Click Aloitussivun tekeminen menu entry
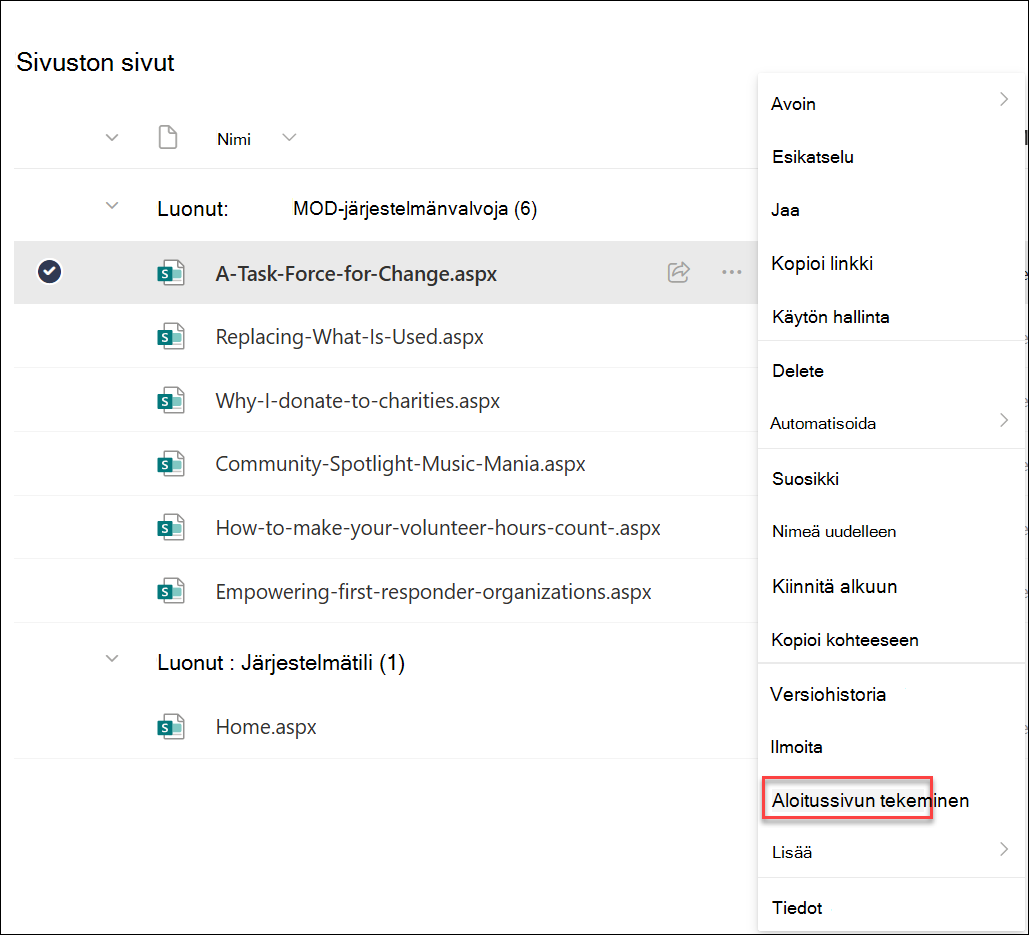 pos(870,800)
